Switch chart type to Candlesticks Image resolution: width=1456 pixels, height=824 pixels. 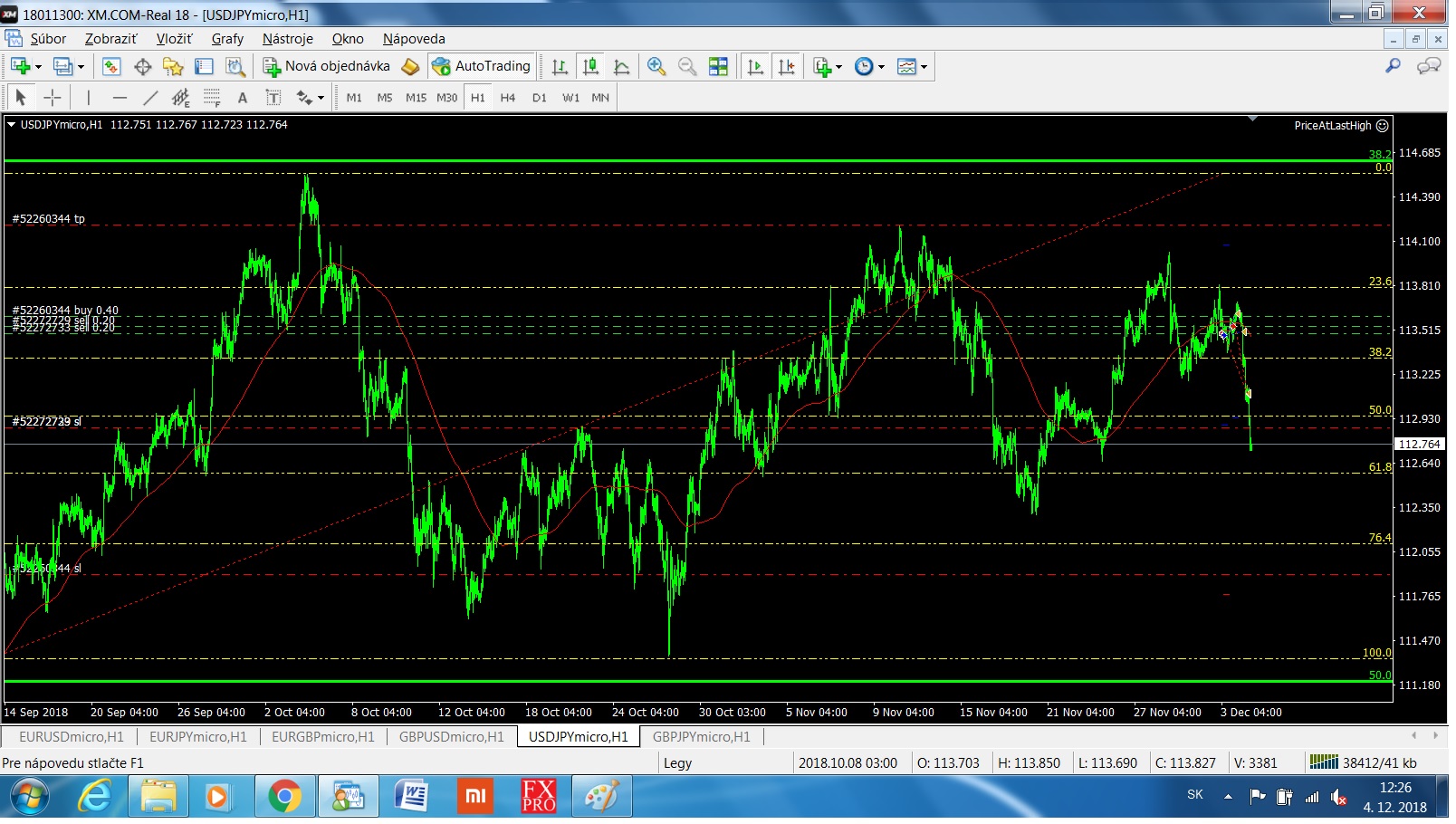(x=590, y=66)
